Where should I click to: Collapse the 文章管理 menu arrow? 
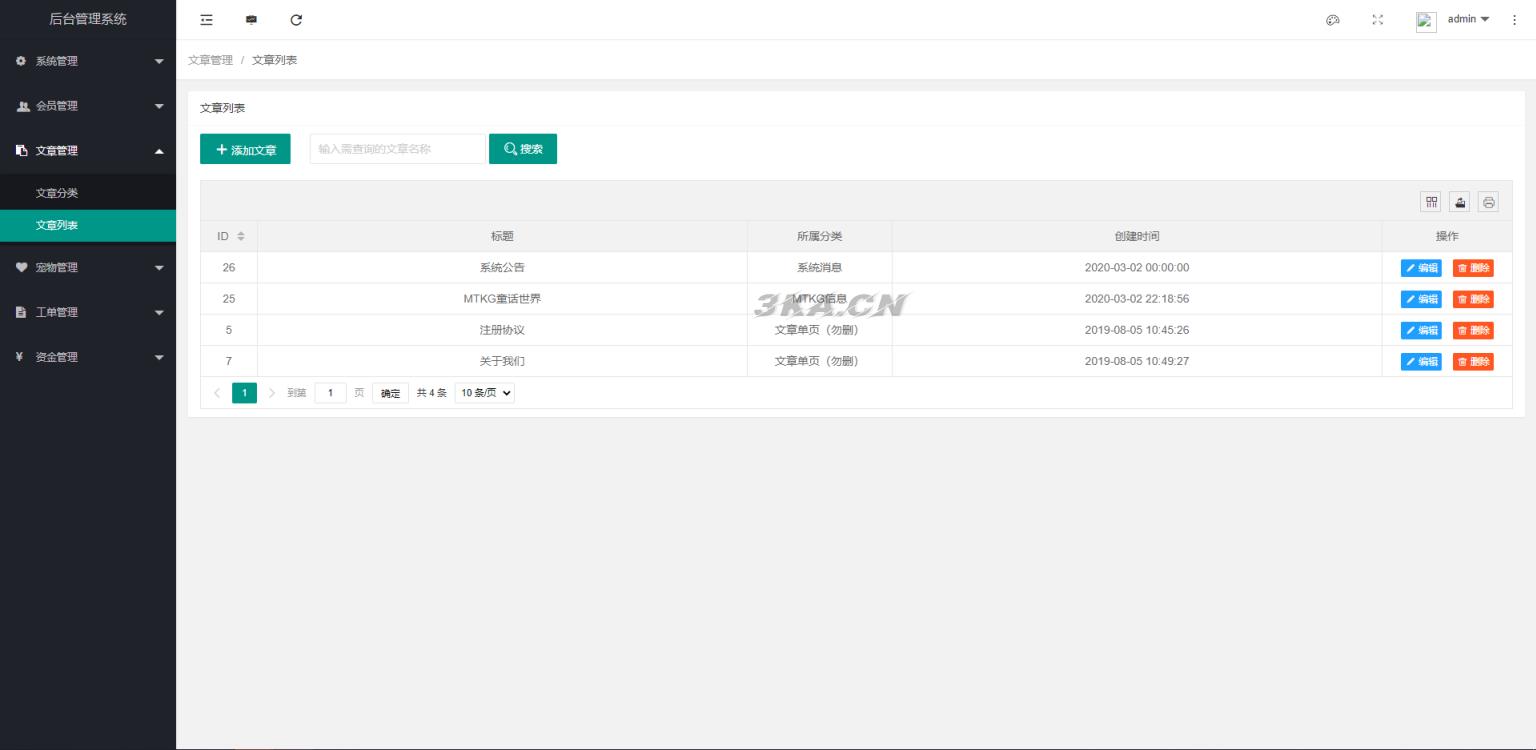[x=159, y=151]
